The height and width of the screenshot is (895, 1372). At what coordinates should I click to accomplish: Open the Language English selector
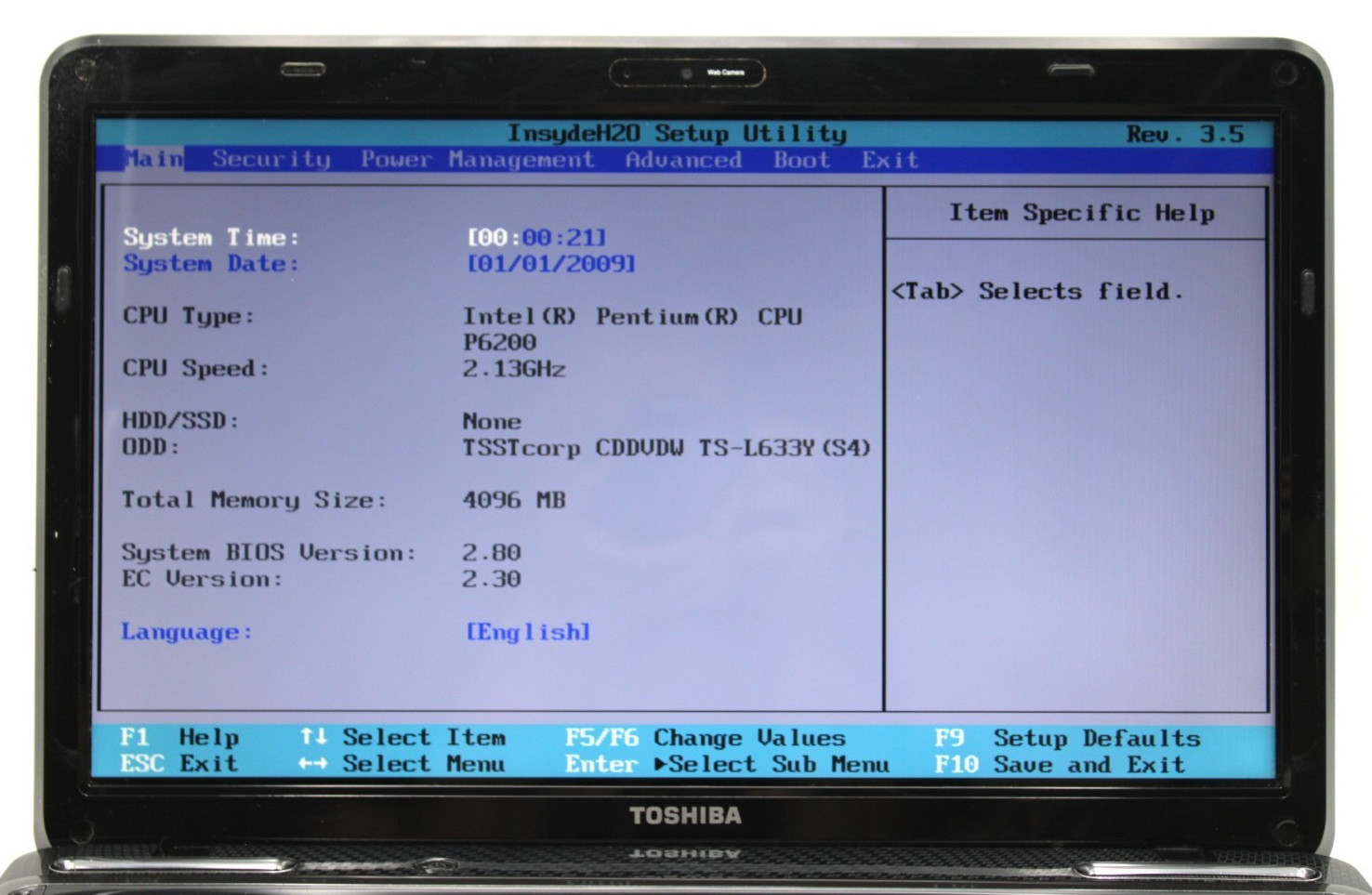tap(528, 632)
